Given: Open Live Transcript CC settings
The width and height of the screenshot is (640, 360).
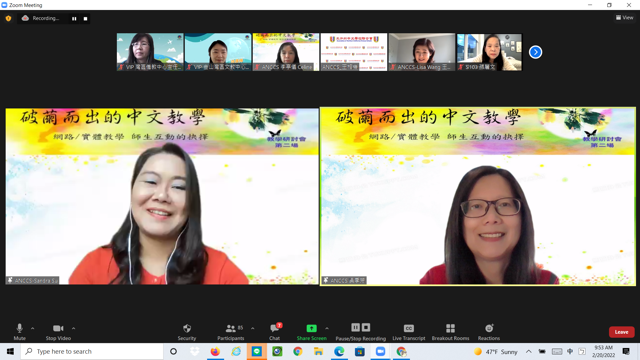Looking at the screenshot, I should 409,332.
